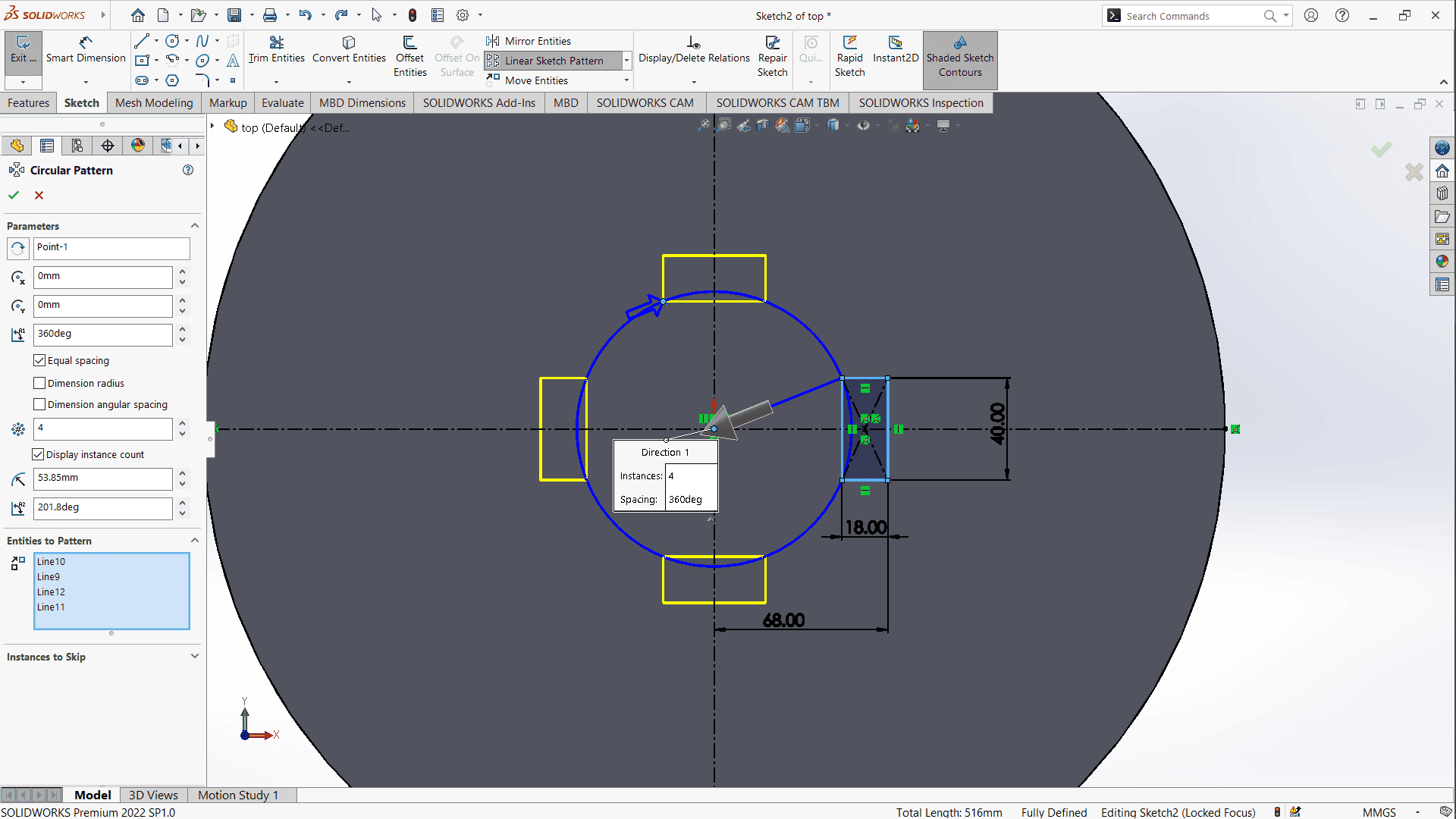Image resolution: width=1456 pixels, height=819 pixels.
Task: Open the Motion Study 1 tab
Action: [x=238, y=795]
